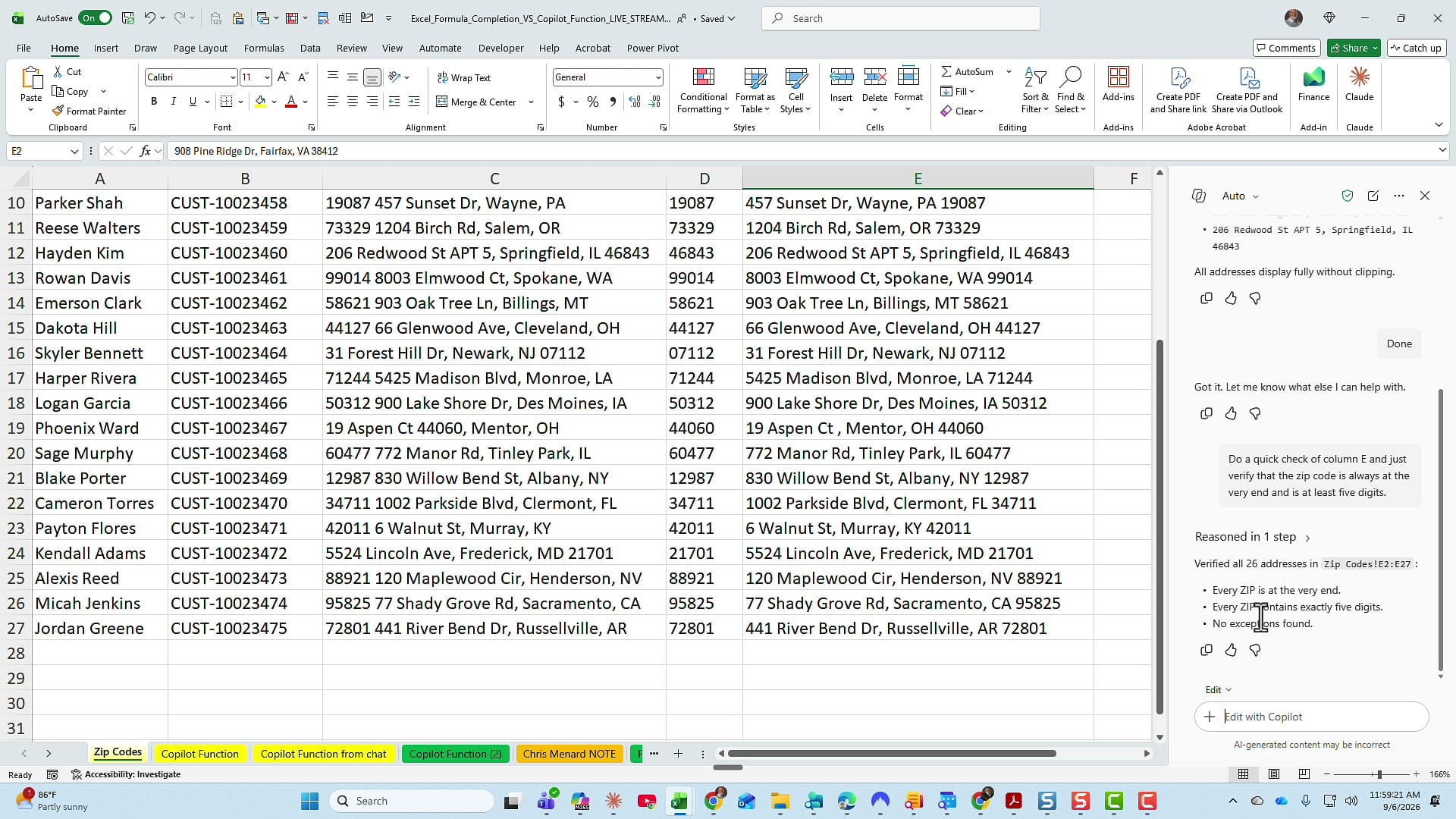The height and width of the screenshot is (819, 1456).
Task: Click the Borders icon
Action: [x=226, y=102]
